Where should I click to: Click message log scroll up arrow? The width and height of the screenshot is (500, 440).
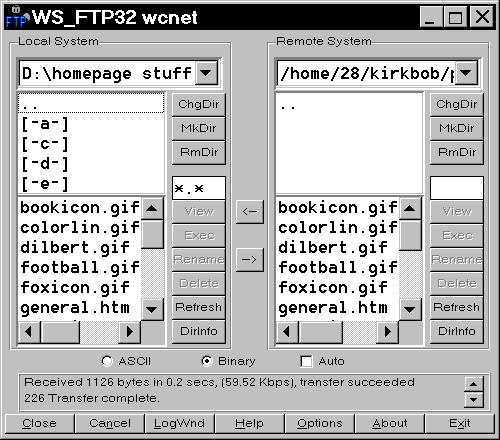(x=473, y=384)
